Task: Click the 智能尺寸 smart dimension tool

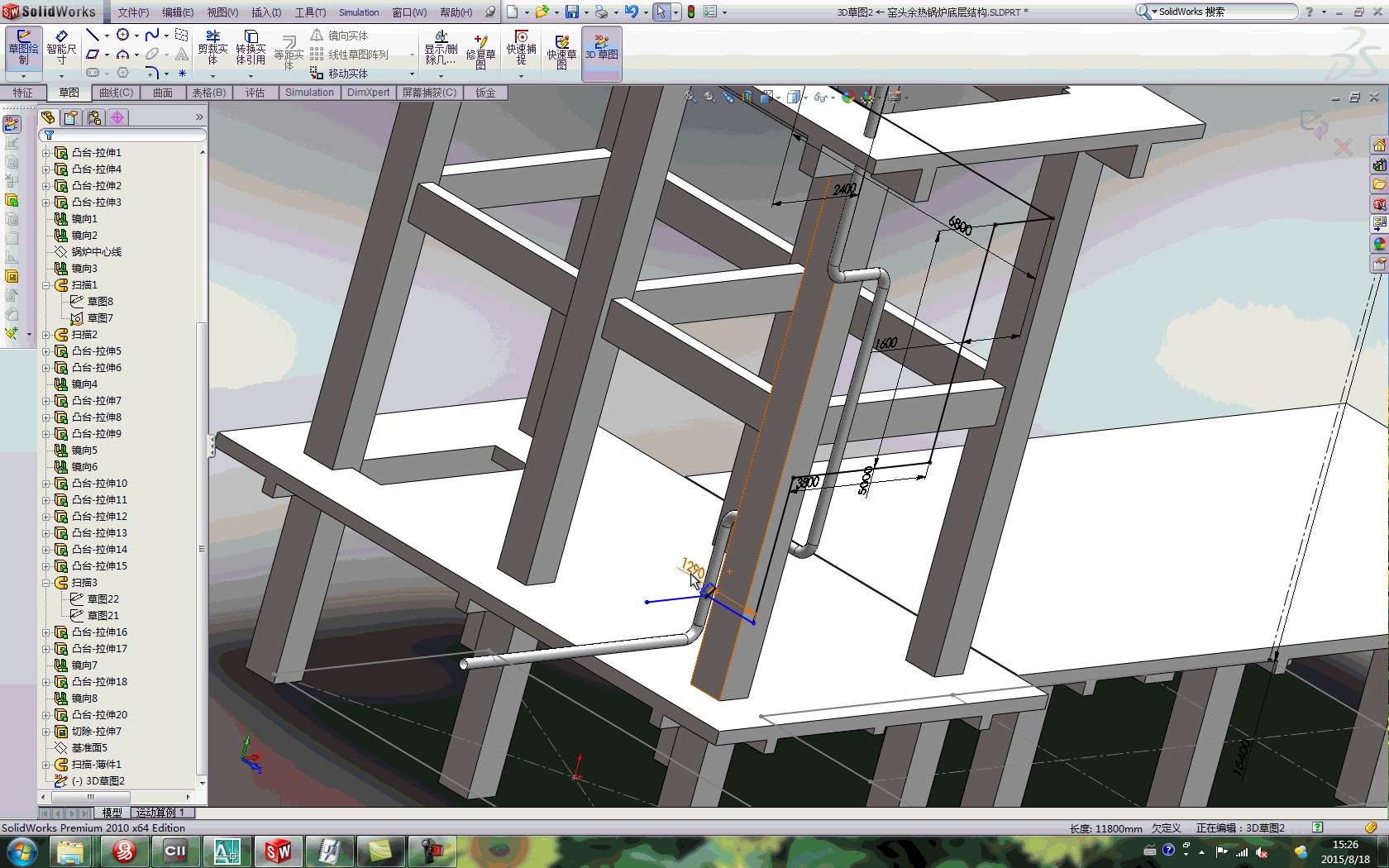Action: 61,47
